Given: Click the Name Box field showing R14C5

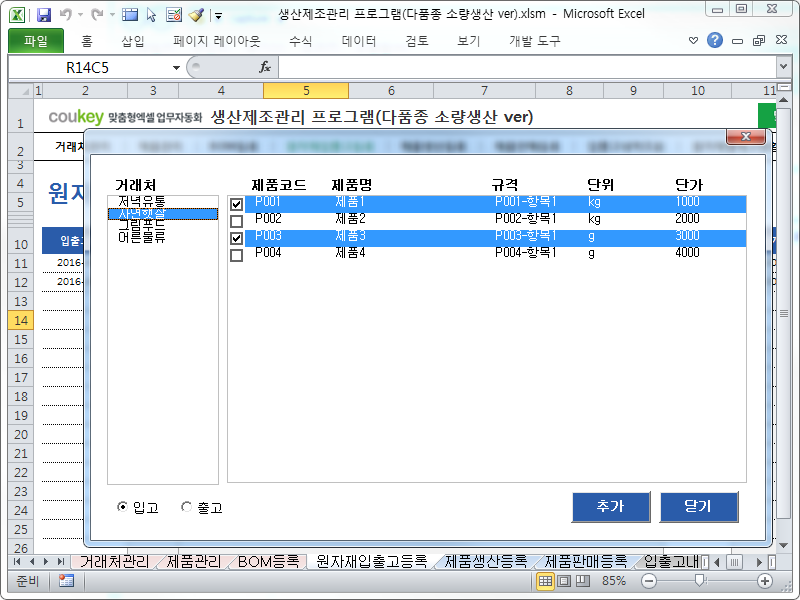Looking at the screenshot, I should point(88,67).
